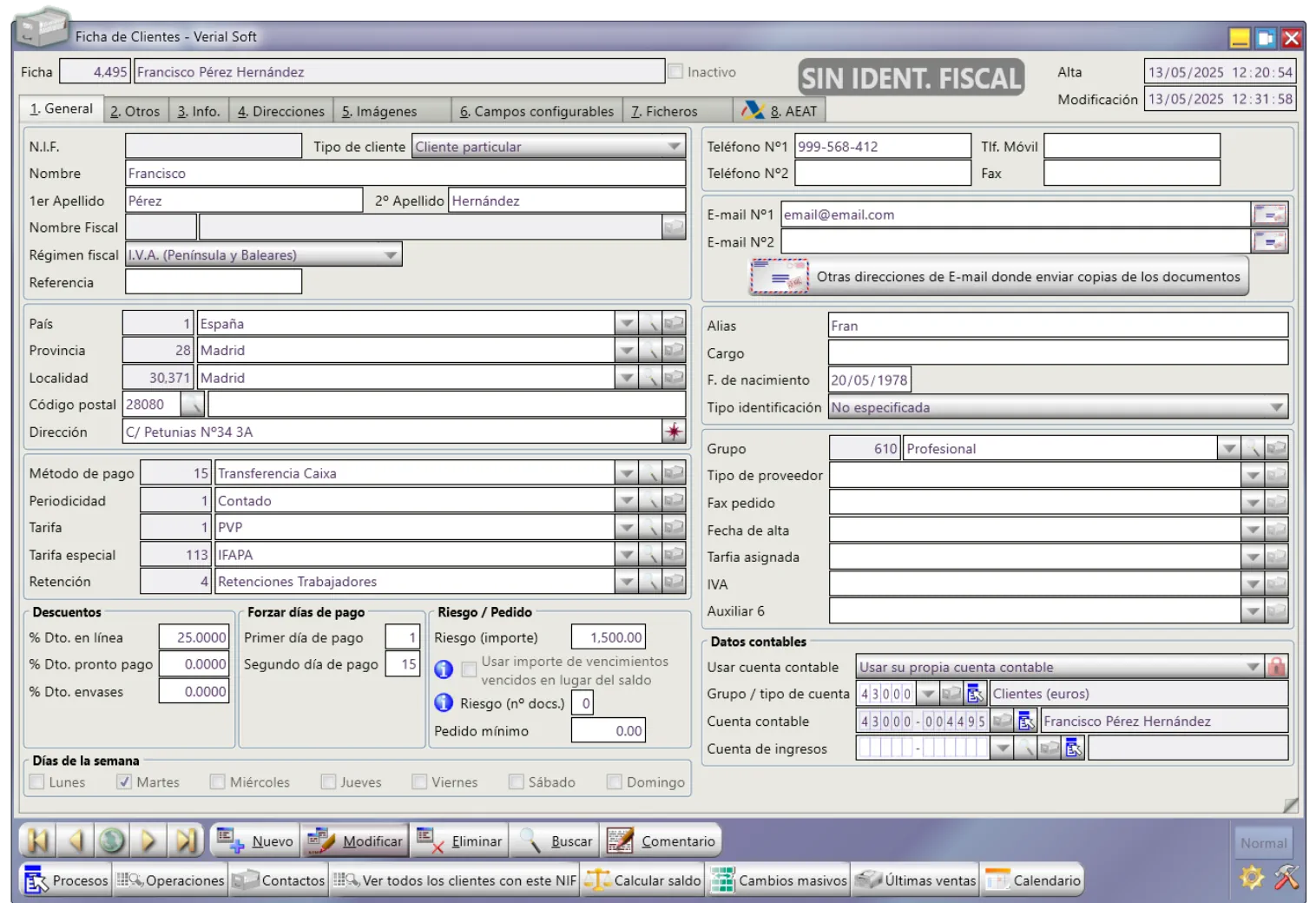Open the Régimen fiscal dropdown
The height and width of the screenshot is (903, 1316).
point(391,255)
